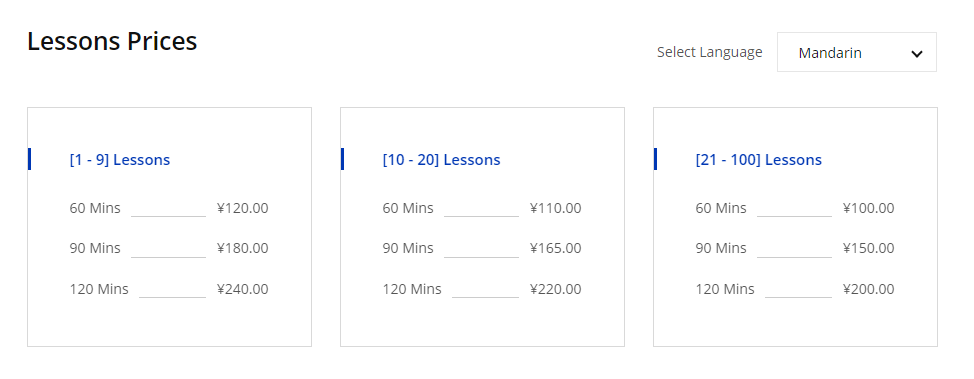Click the [1 - 9] Lessons title
974x379 pixels.
click(x=120, y=160)
